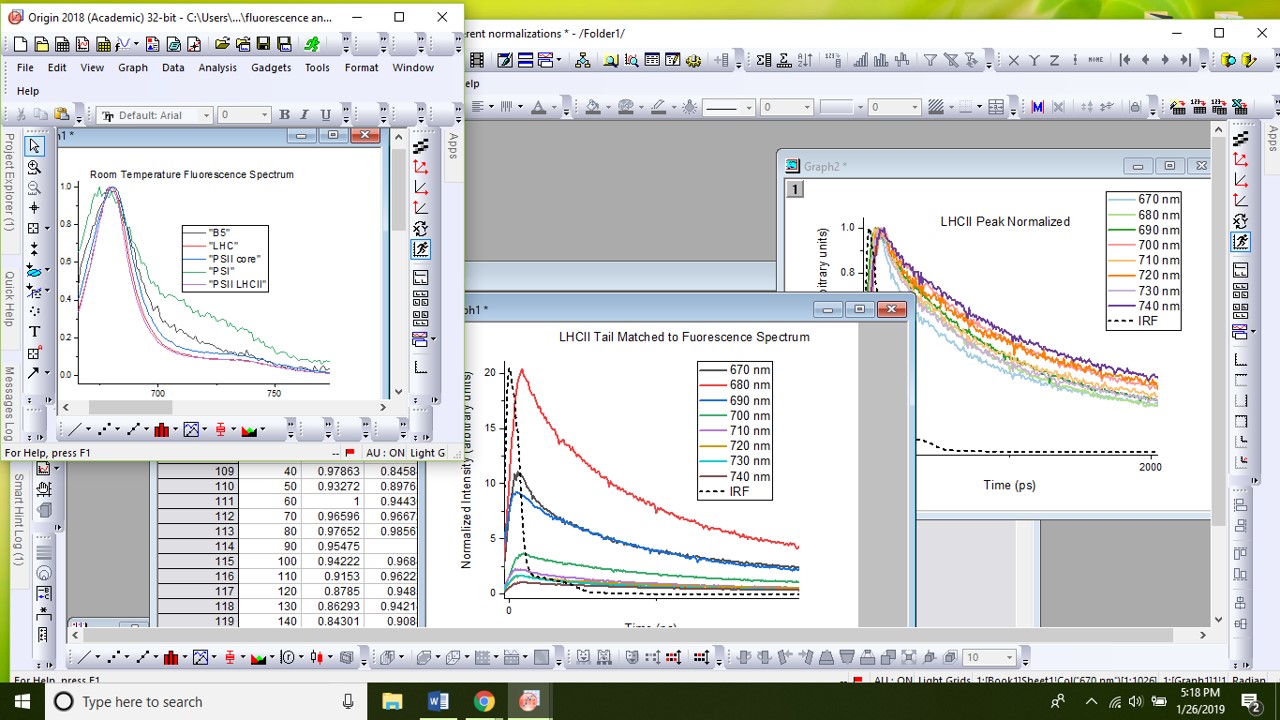Open Google Chrome from the Windows taskbar
1280x720 pixels.
click(483, 701)
